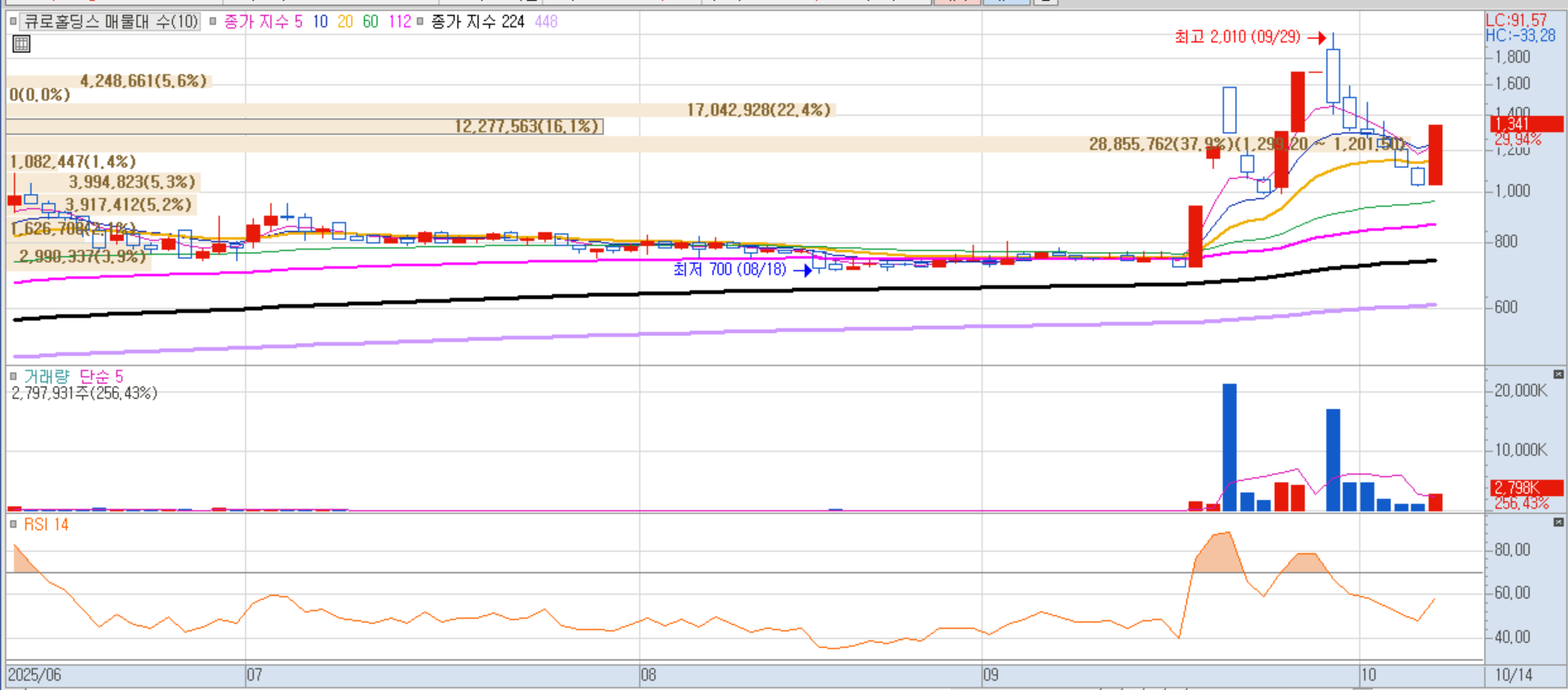Click the 07 month axis label
Viewport: 1568px width, 690px height.
254,675
